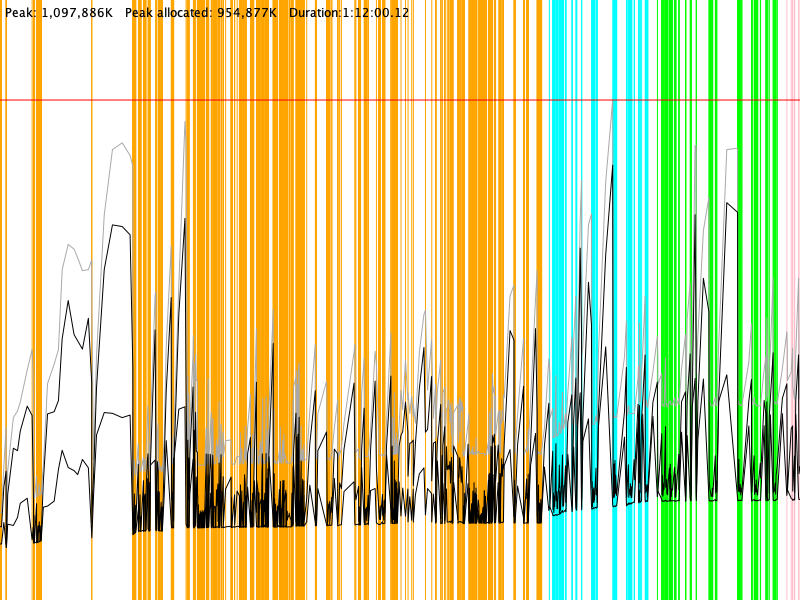The image size is (800, 600).
Task: Click the "Peak allocated: 954,877K" readout
Action: coord(201,13)
